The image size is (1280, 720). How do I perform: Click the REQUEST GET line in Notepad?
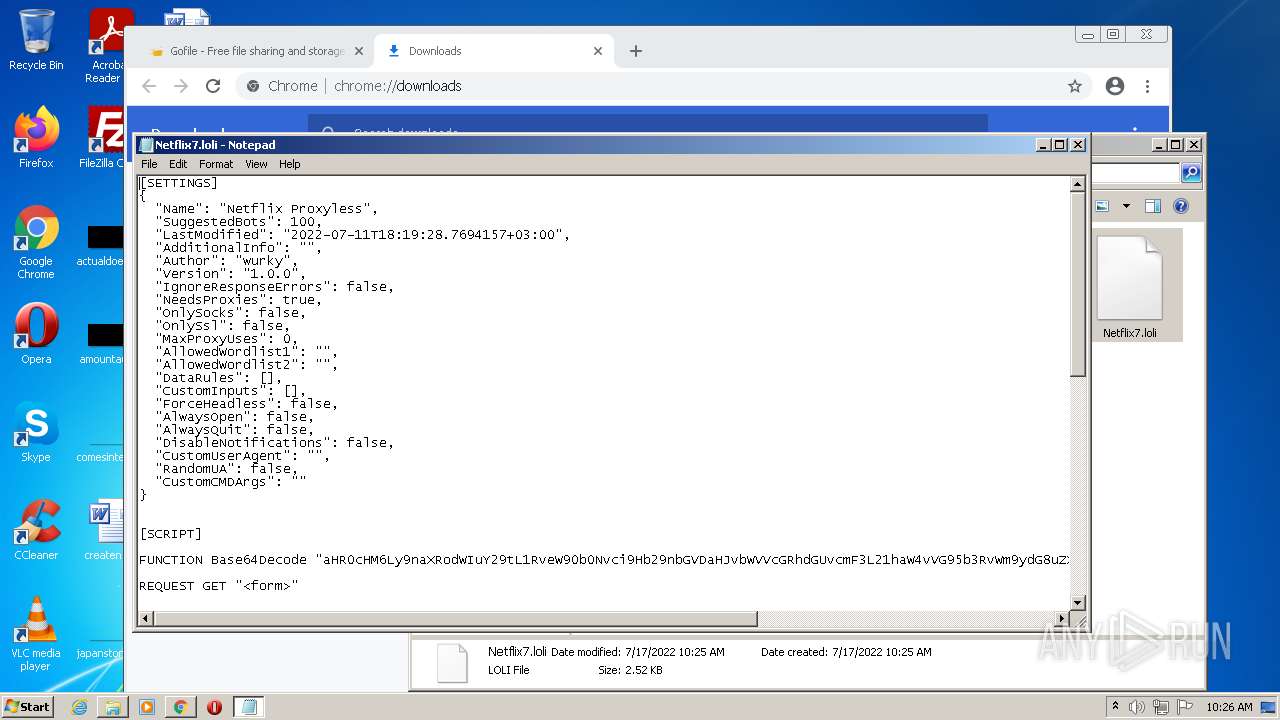(x=219, y=586)
